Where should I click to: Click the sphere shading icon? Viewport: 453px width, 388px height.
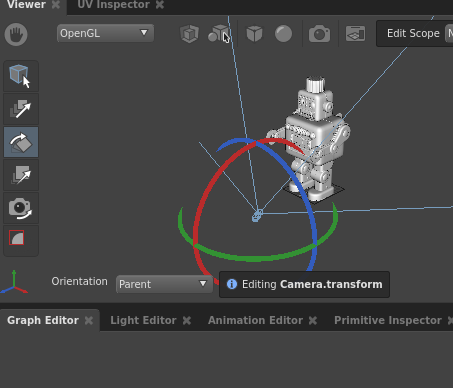[x=283, y=34]
